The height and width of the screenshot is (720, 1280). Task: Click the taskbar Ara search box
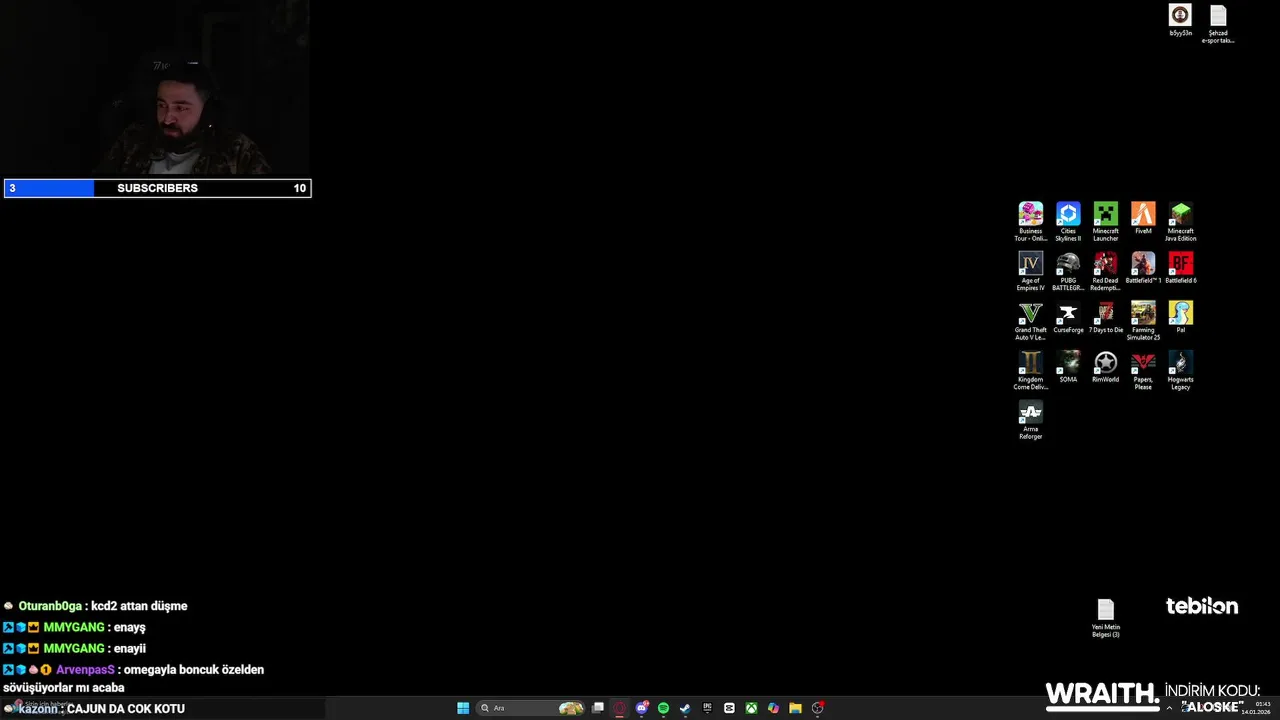(x=531, y=708)
